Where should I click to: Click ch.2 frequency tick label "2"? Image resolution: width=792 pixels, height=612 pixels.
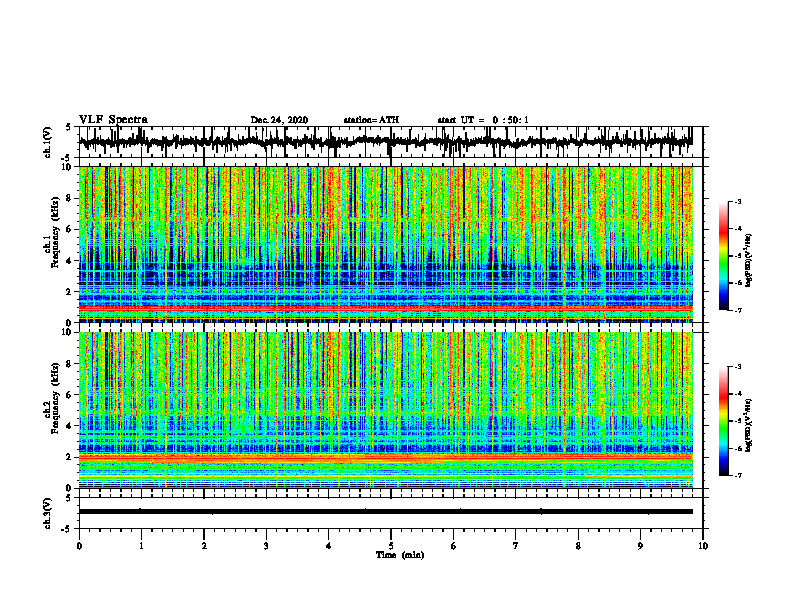coord(70,457)
